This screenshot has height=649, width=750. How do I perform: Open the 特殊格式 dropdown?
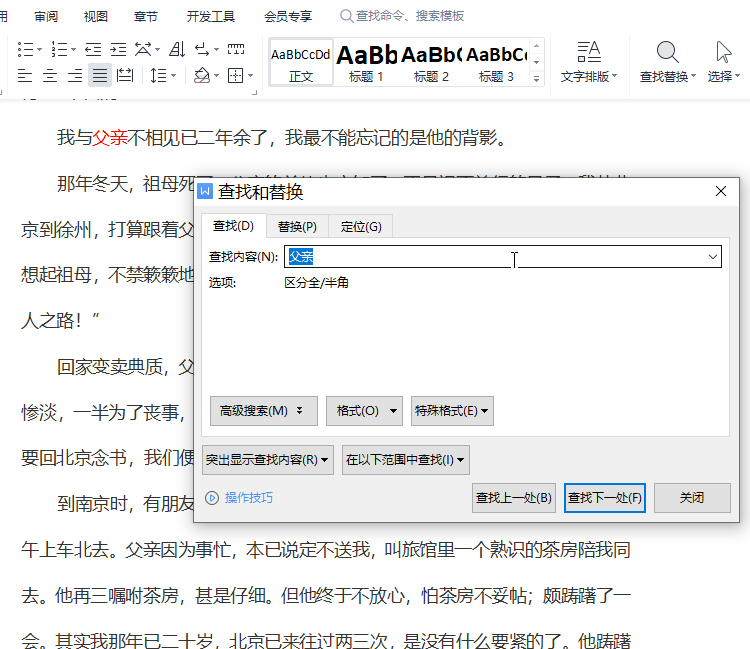click(453, 411)
